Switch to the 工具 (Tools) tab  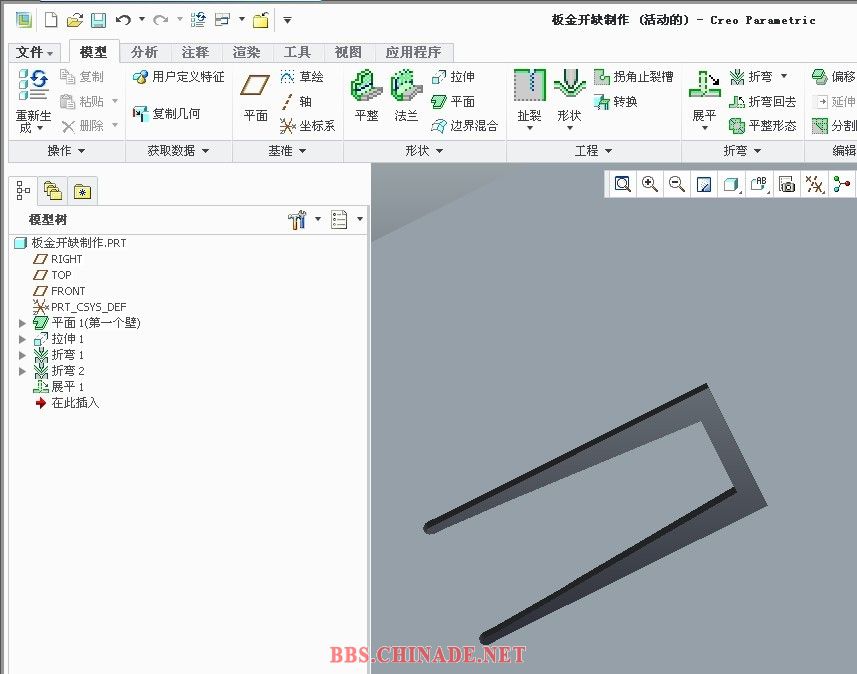(297, 52)
